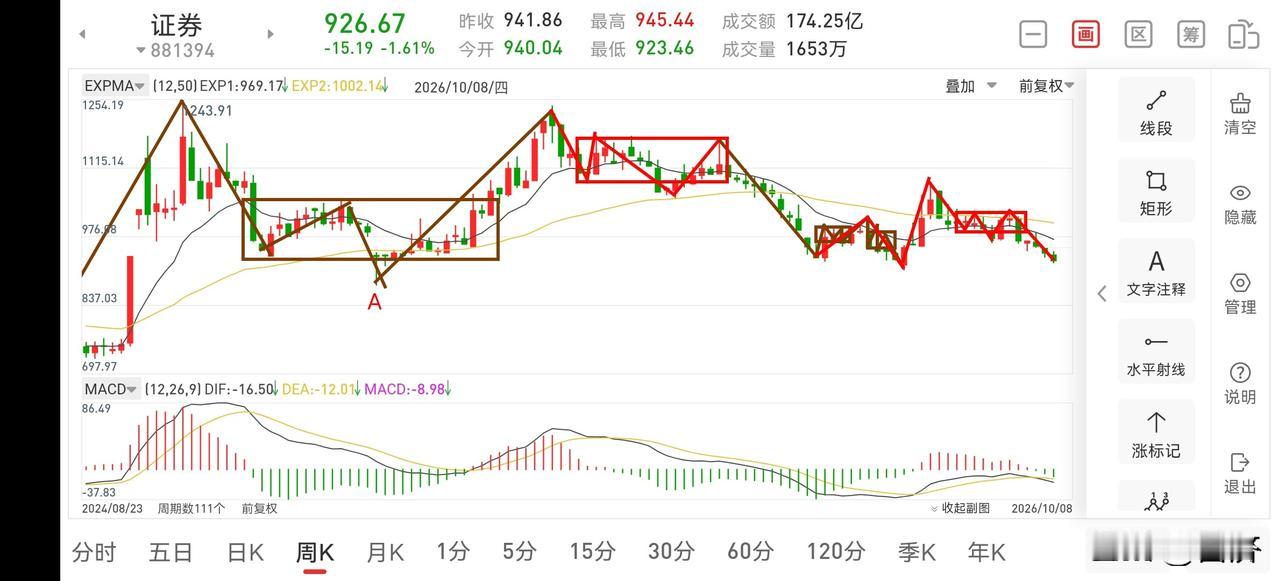Toggle the 画 drawing mode button
1278x581 pixels.
(1085, 34)
